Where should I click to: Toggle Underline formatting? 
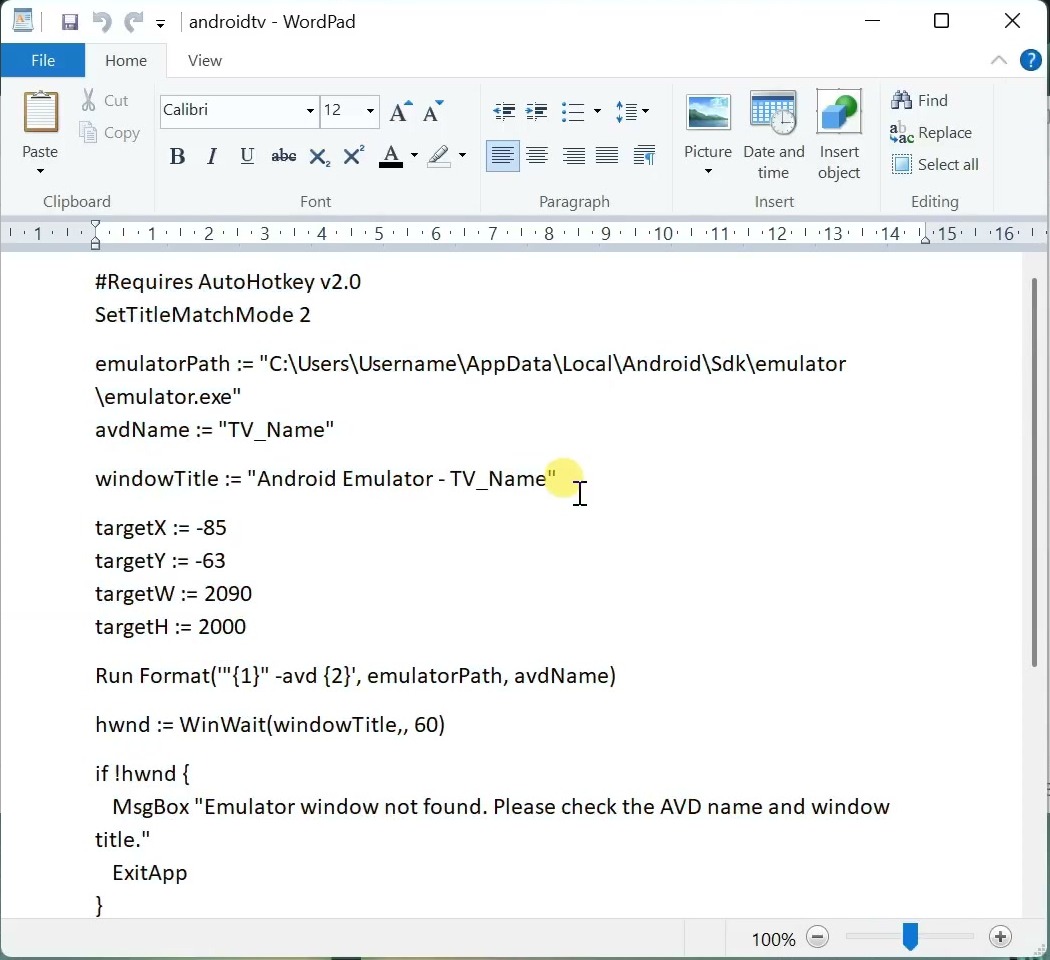click(x=247, y=156)
